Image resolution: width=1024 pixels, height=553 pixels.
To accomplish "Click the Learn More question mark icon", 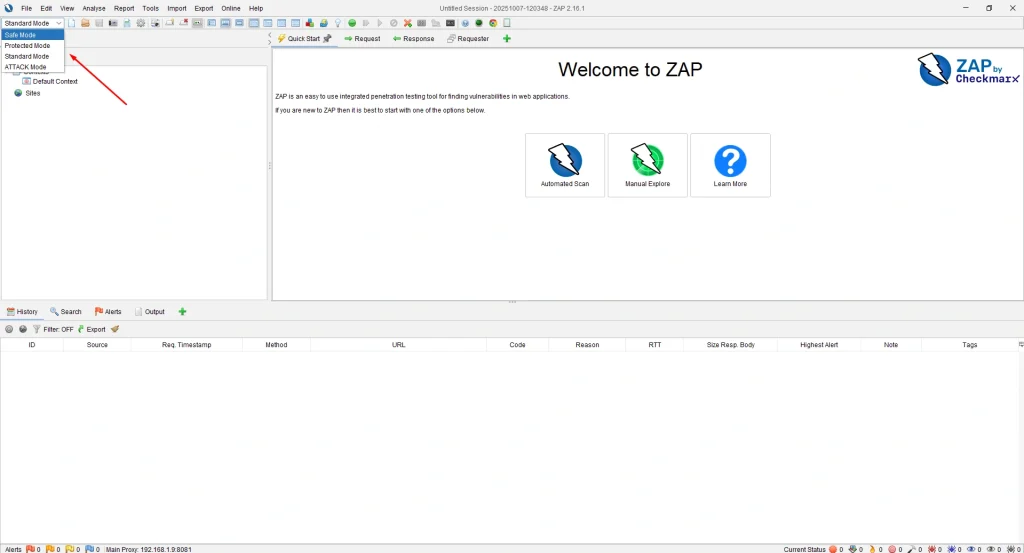I will [730, 160].
